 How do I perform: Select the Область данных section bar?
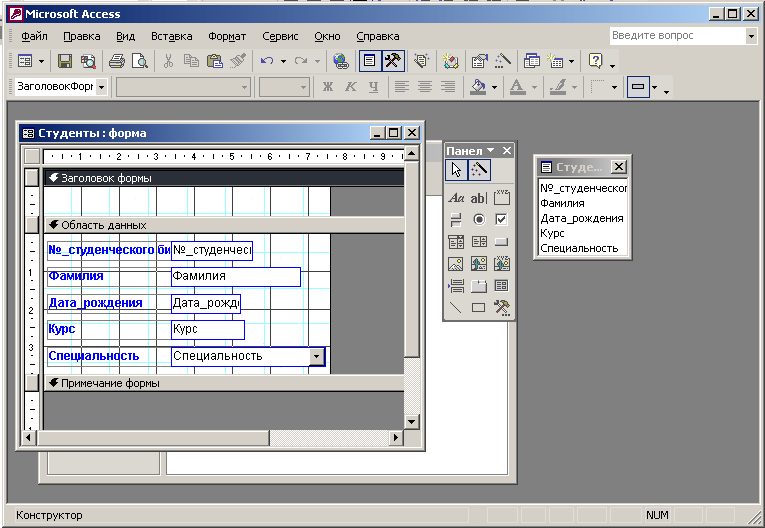[224, 225]
